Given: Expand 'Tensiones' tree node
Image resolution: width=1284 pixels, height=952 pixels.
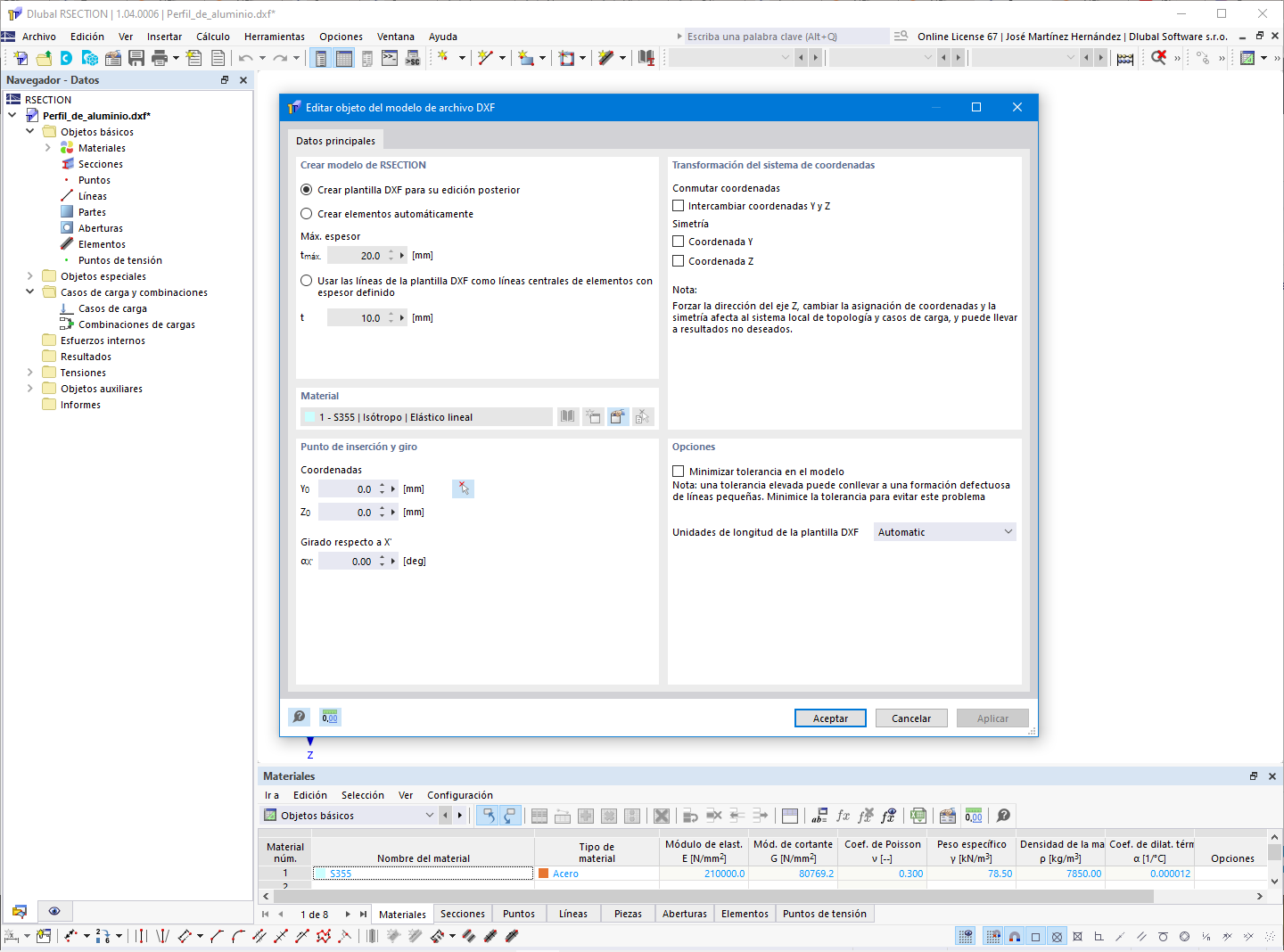Looking at the screenshot, I should 30,373.
